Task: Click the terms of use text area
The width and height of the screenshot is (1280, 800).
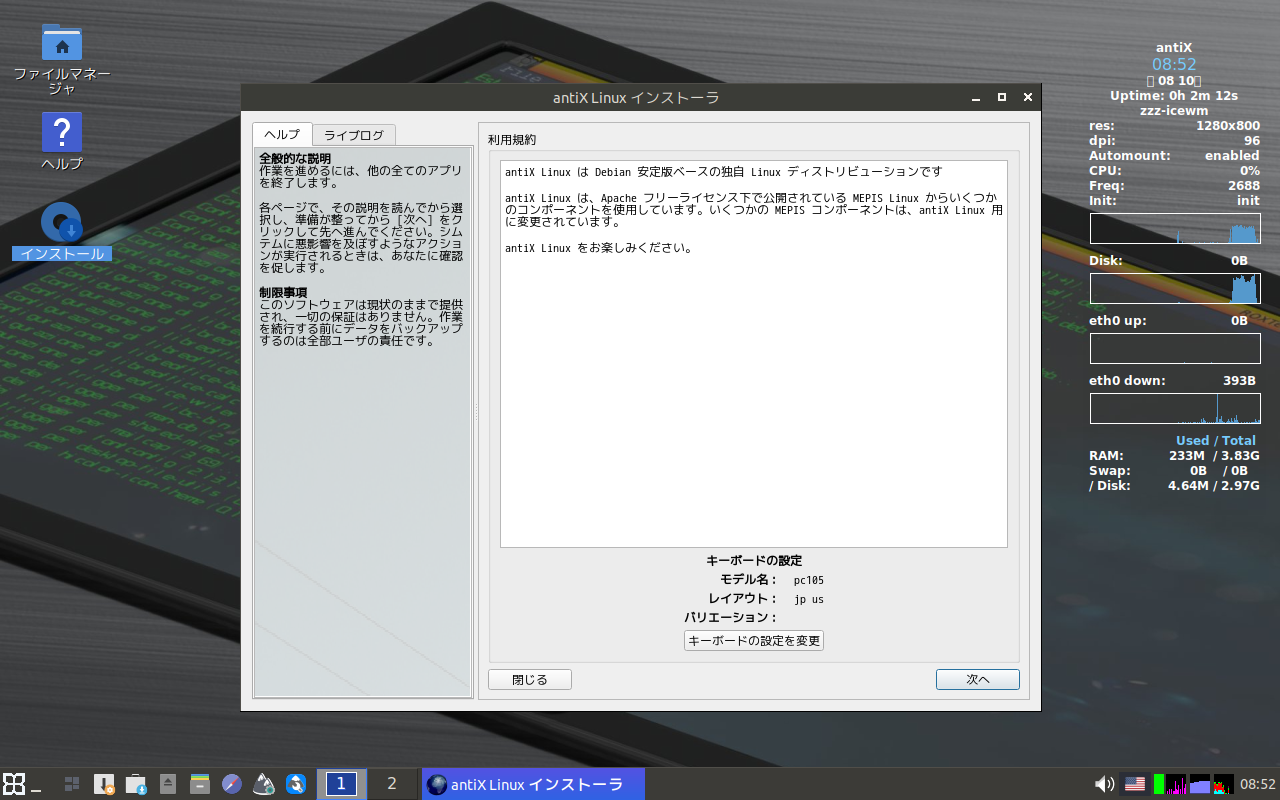Action: click(x=754, y=354)
